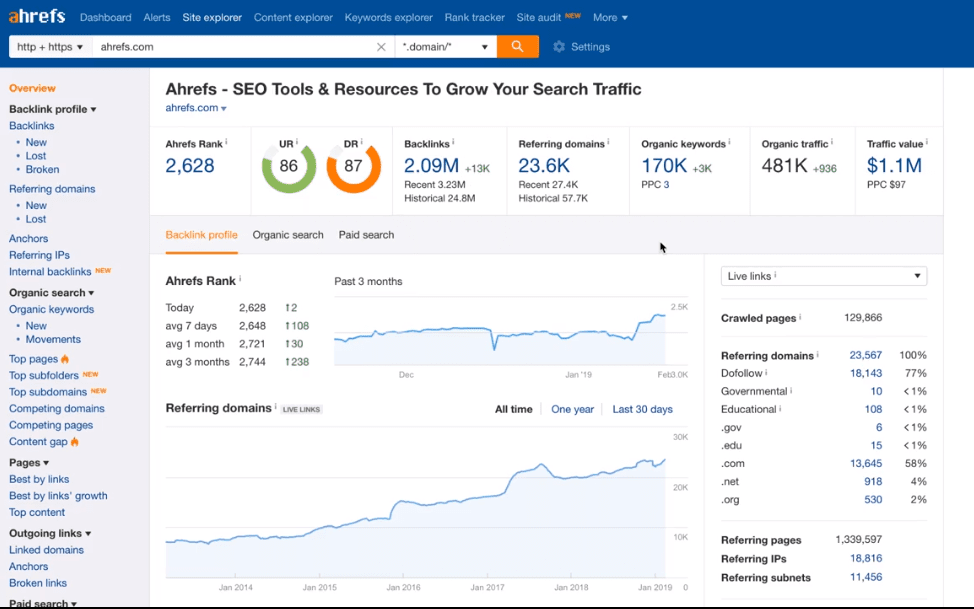The image size is (974, 609).
Task: Click the info icon beside Backlinks metric
Action: (x=453, y=142)
